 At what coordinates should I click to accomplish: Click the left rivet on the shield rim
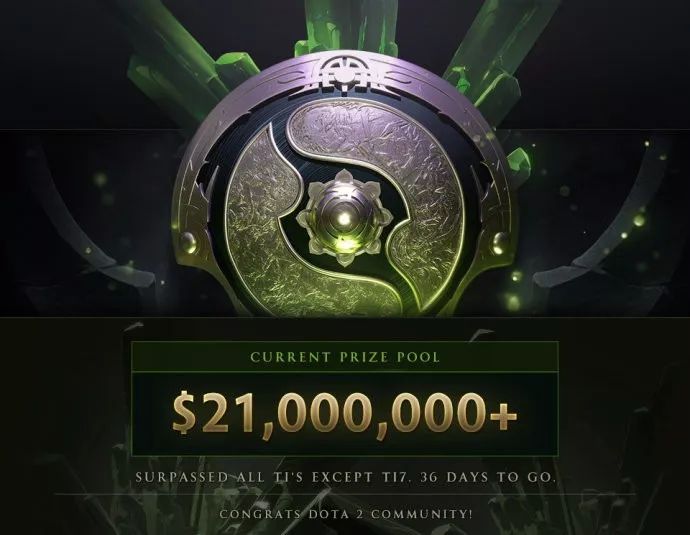188,243
